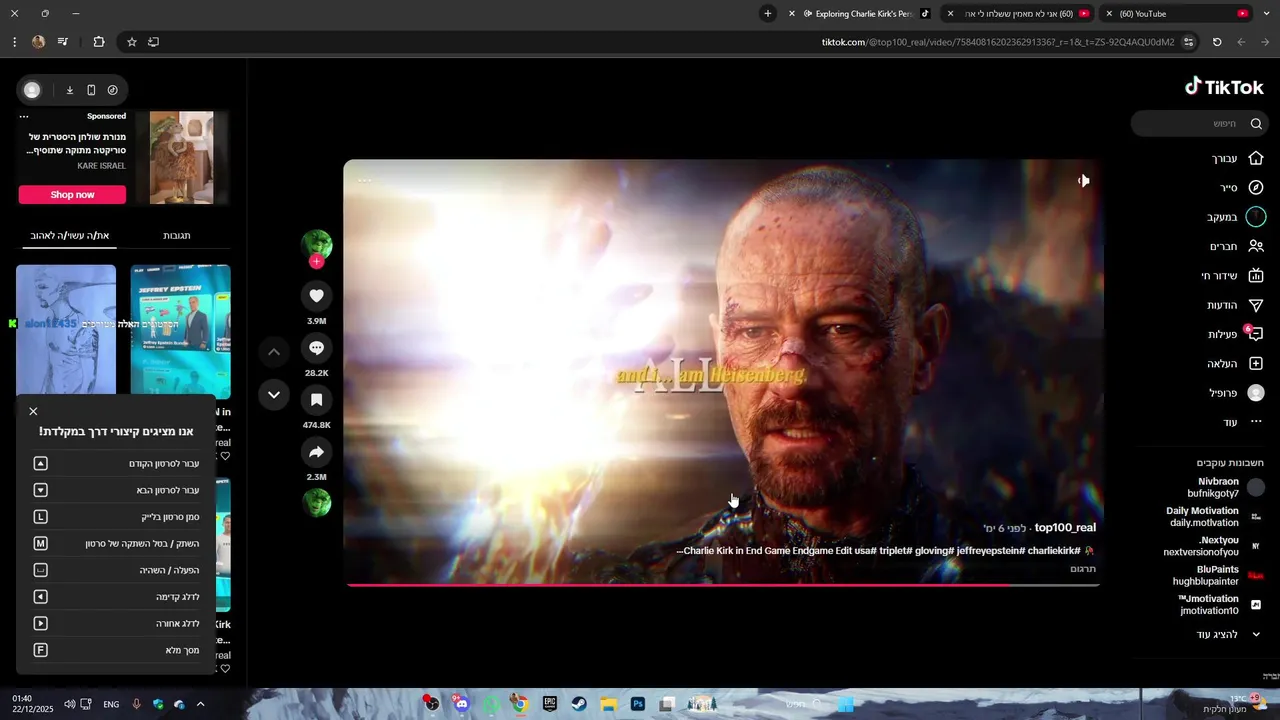Image resolution: width=1280 pixels, height=720 pixels.
Task: Open the Friends (חברים) sidebar item
Action: tap(1236, 246)
